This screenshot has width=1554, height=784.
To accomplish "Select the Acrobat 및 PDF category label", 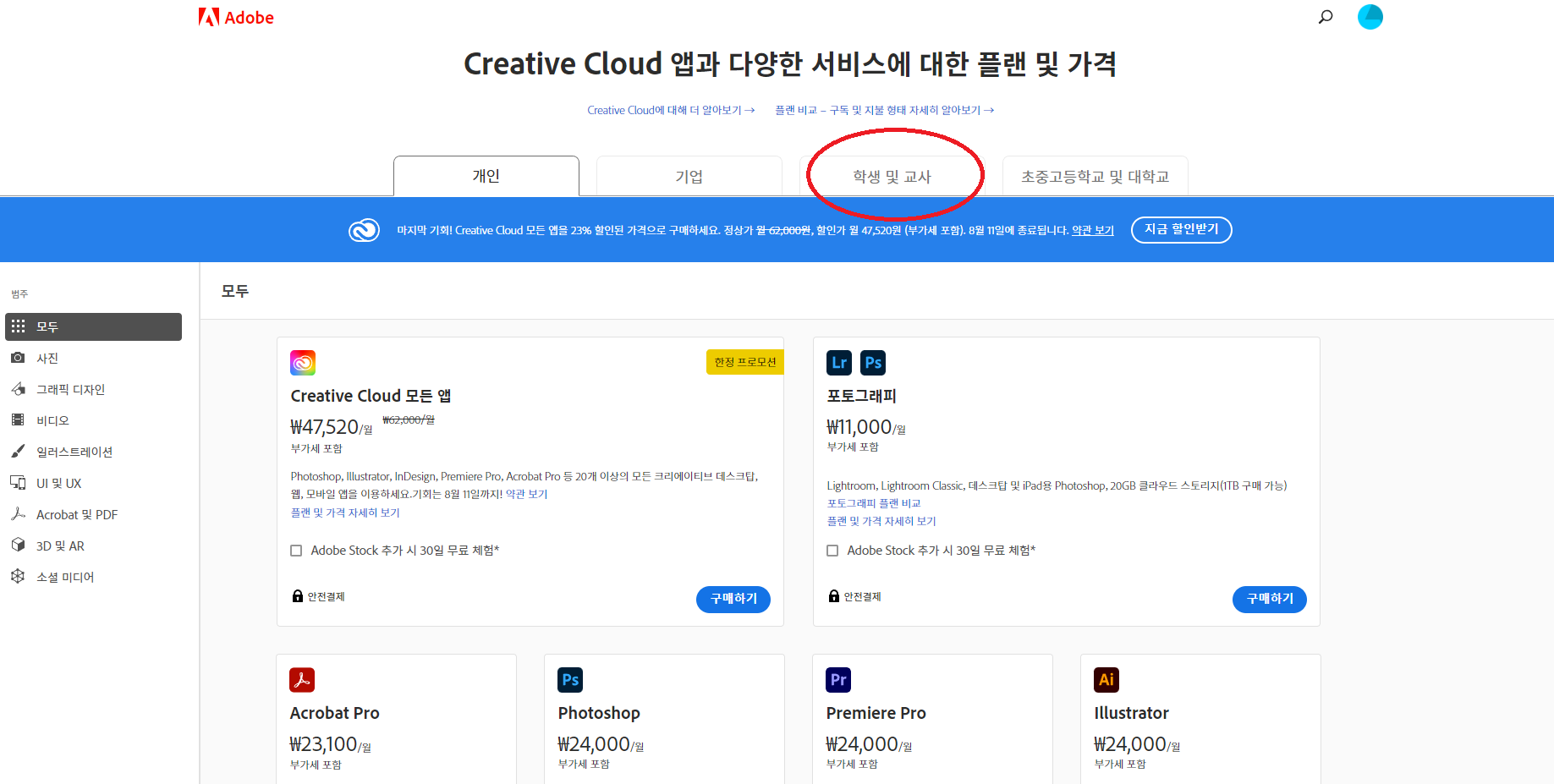I will pos(77,514).
